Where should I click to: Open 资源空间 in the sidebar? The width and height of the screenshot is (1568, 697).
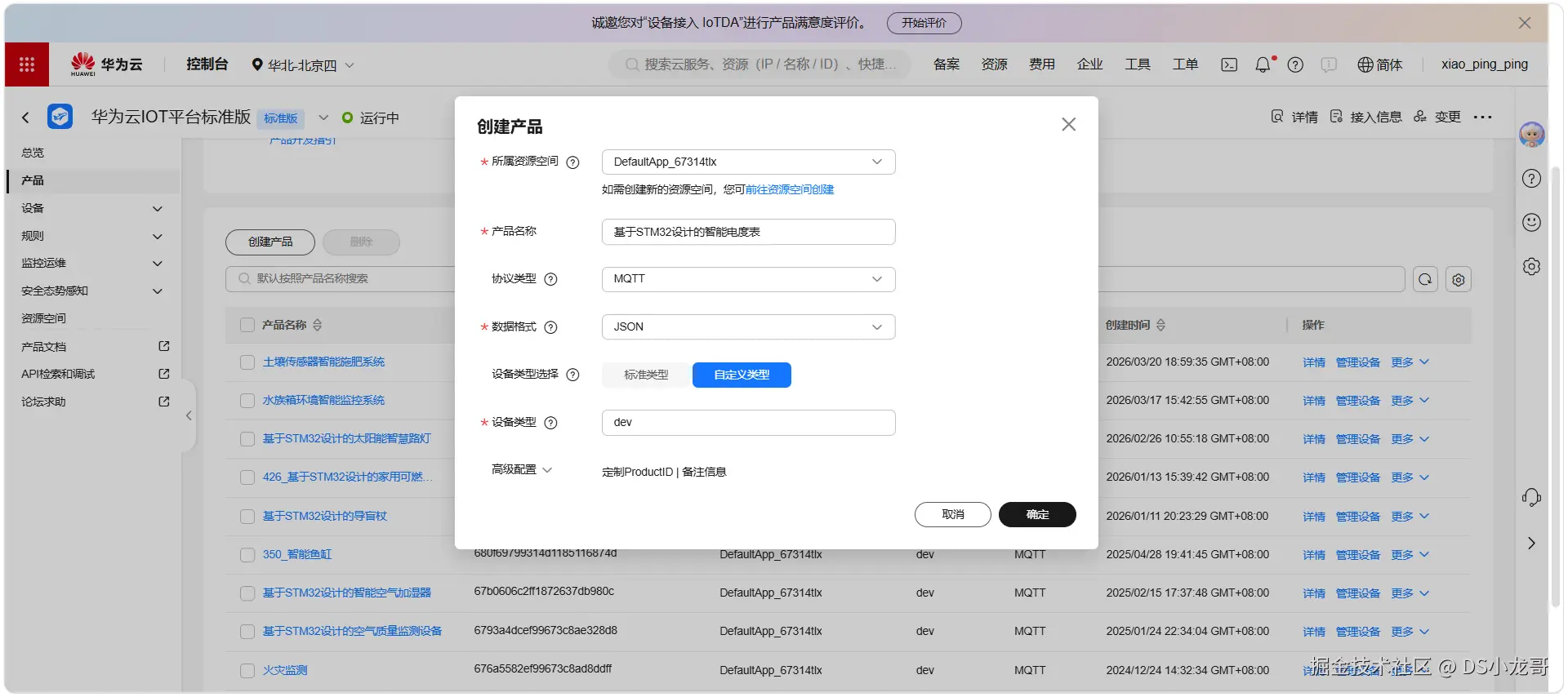coord(43,318)
